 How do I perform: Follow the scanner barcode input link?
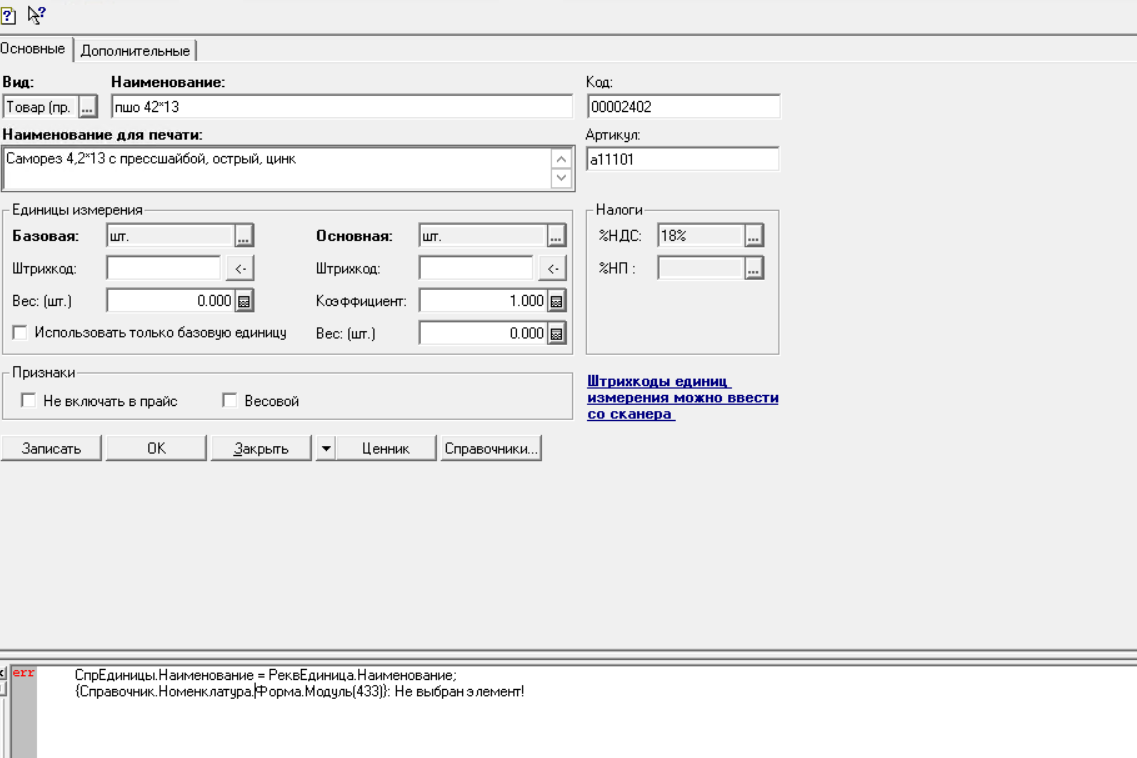click(x=682, y=398)
